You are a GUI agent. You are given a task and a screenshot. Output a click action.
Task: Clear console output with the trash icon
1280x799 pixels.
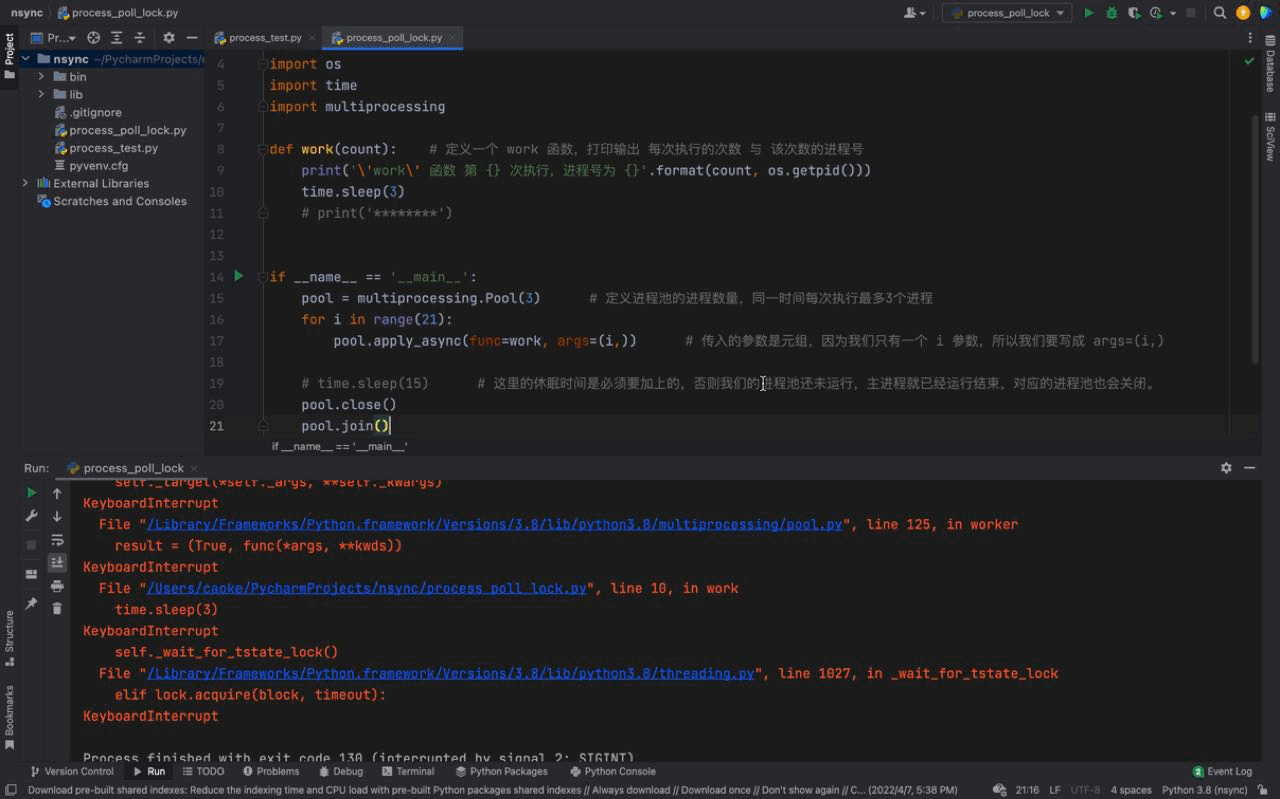point(57,608)
